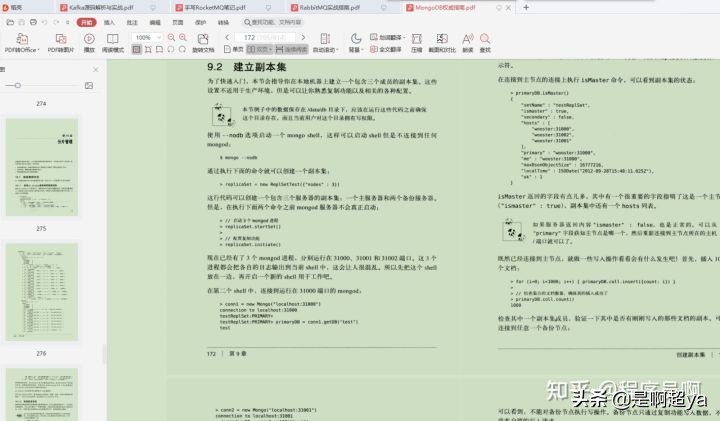The height and width of the screenshot is (421, 720).
Task: Open the 查找 find tool
Action: pos(485,43)
